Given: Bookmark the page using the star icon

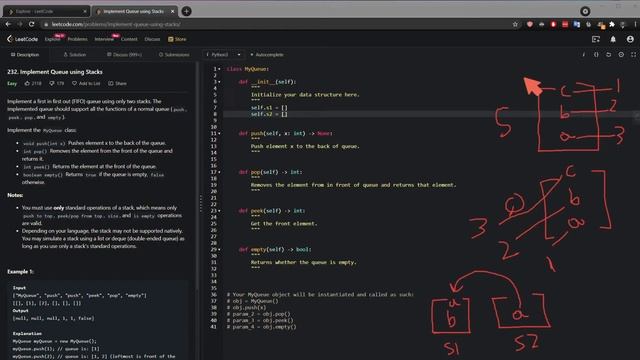Looking at the screenshot, I should point(515,24).
